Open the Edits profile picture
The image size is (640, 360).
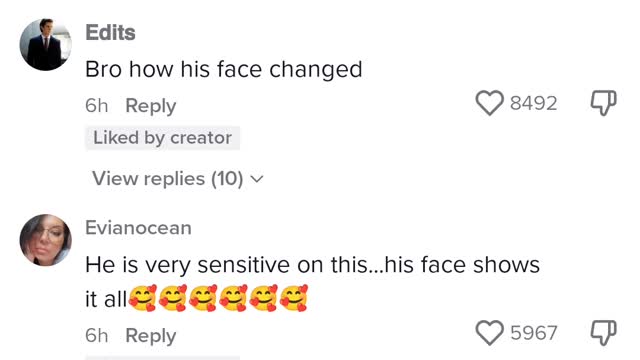click(46, 44)
